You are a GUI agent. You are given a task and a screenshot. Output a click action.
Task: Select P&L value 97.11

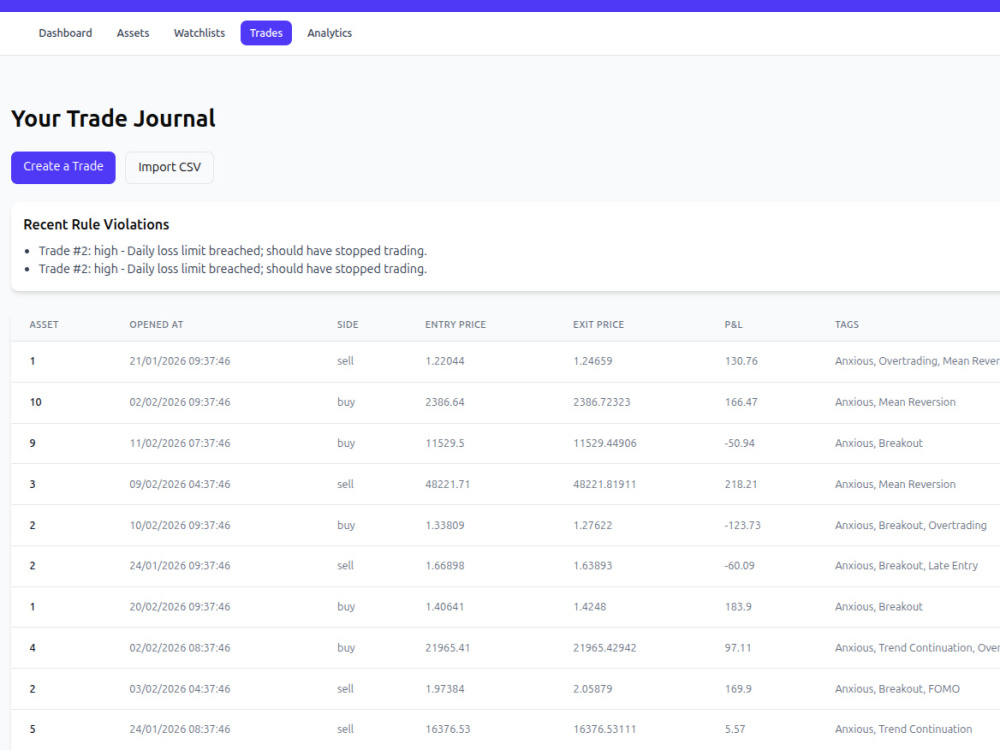coord(738,648)
